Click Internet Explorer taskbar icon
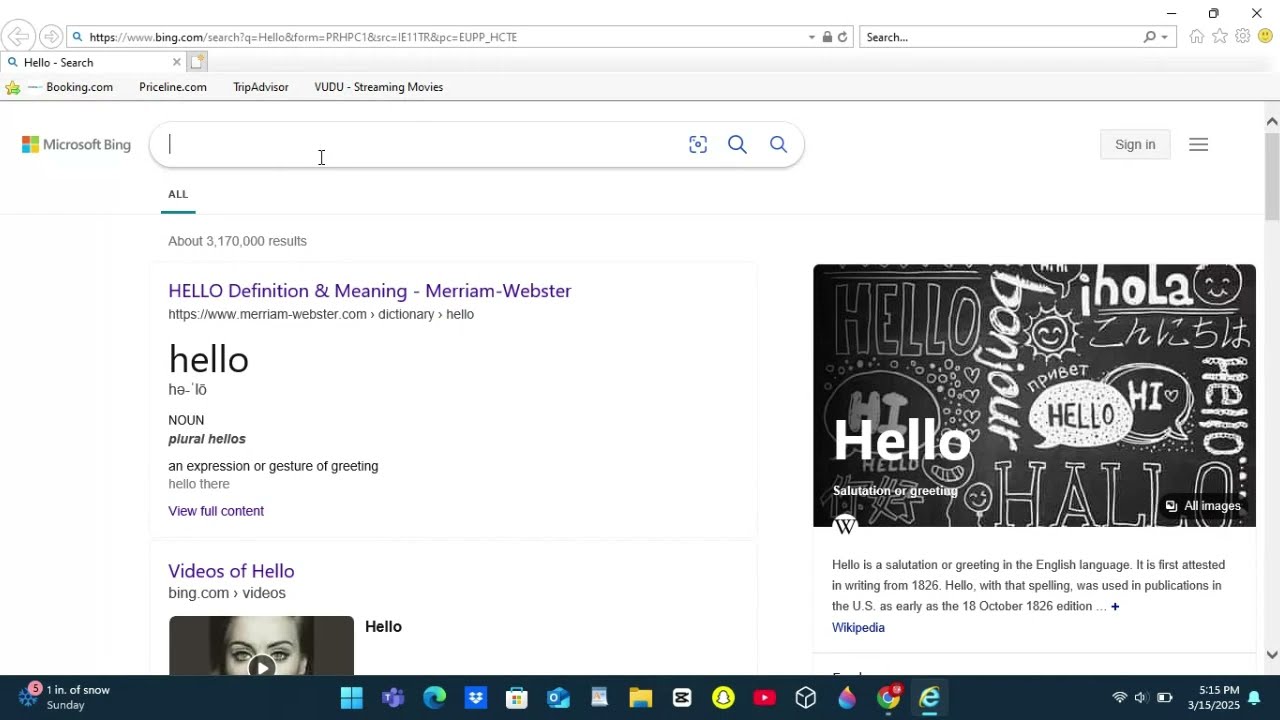Screen dimensions: 1280x720 (x=930, y=698)
